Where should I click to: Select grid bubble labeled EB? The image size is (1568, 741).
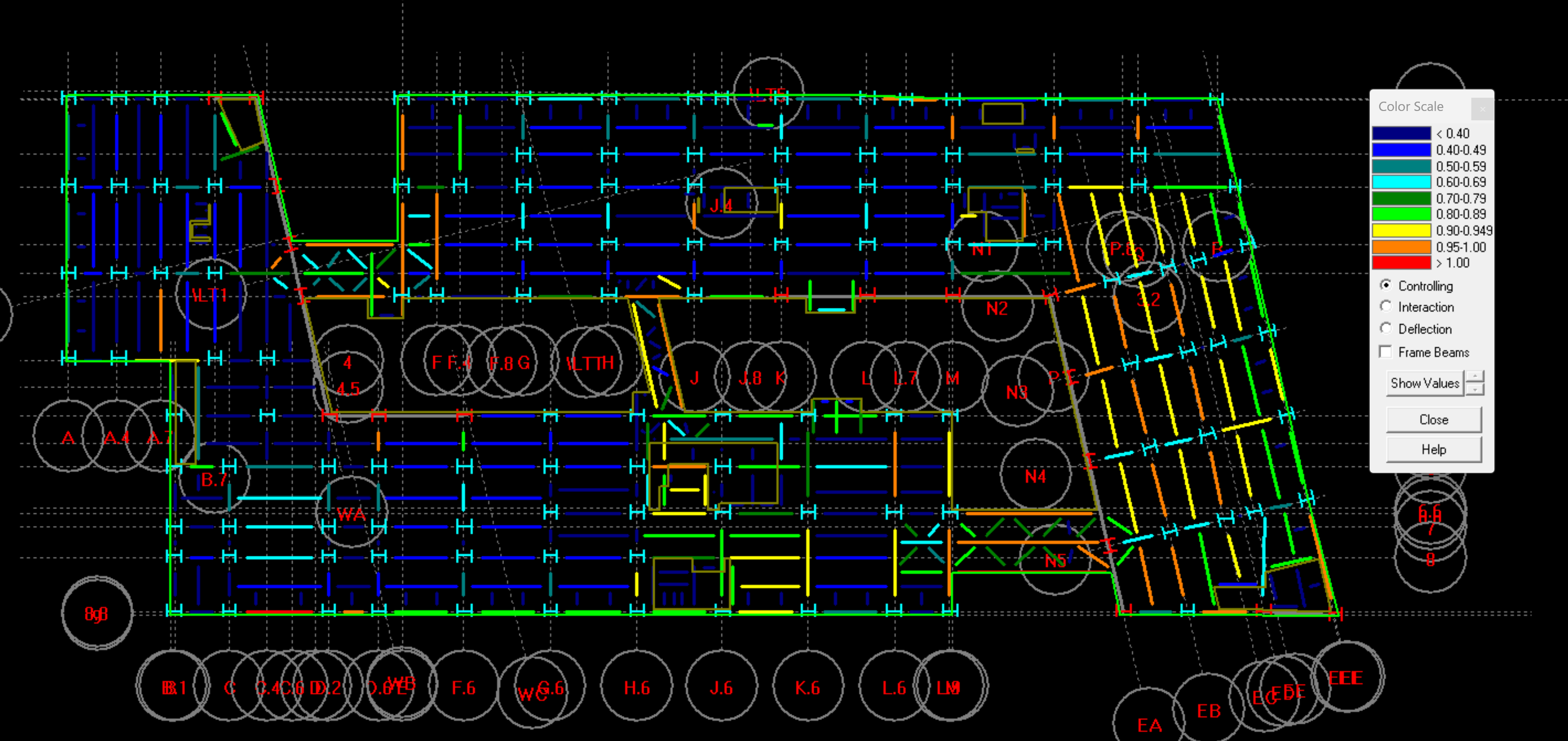pos(1208,710)
